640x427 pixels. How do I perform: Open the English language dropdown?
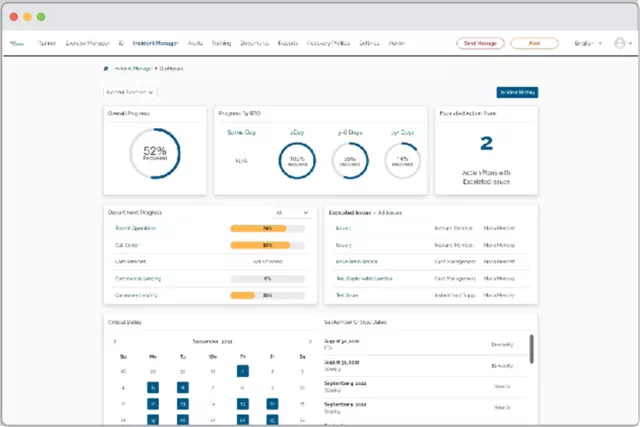pos(588,43)
